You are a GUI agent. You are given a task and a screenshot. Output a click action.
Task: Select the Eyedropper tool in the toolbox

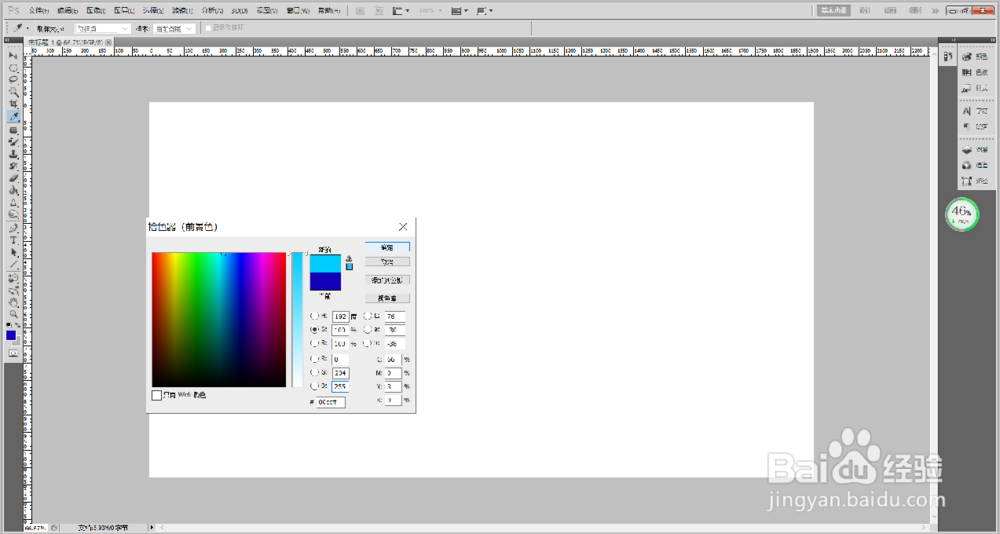coord(13,117)
